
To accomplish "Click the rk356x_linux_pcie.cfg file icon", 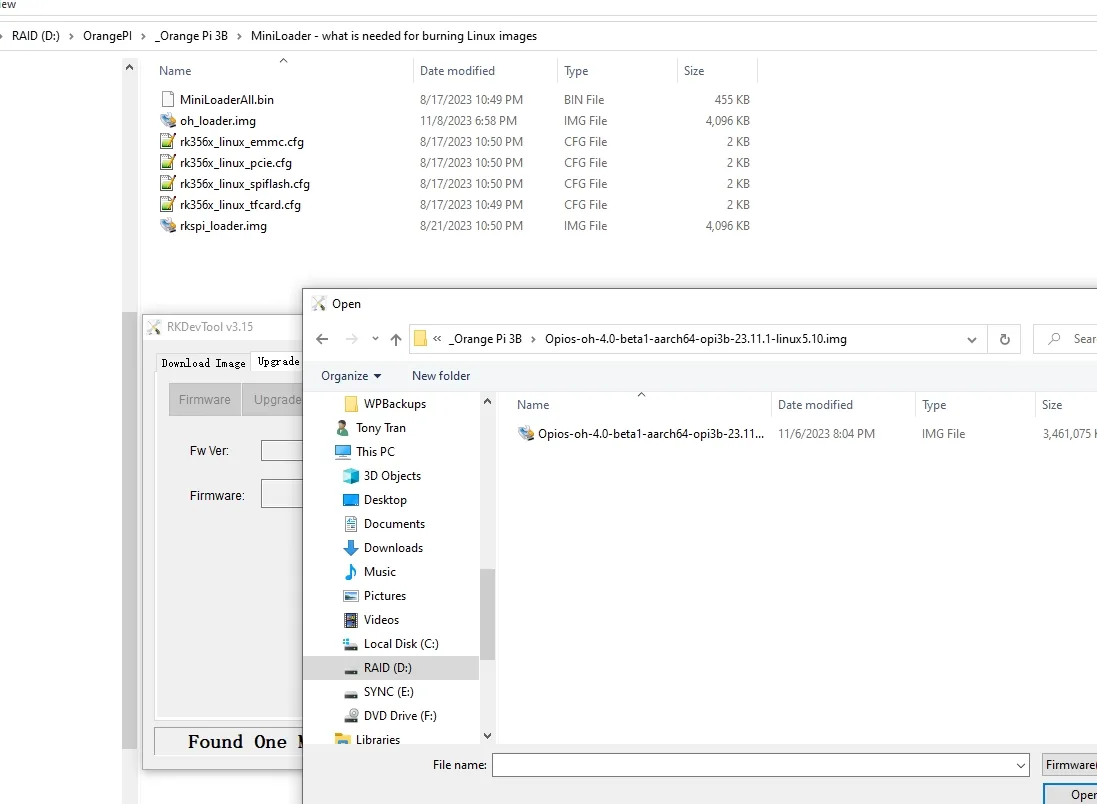I will (x=168, y=162).
